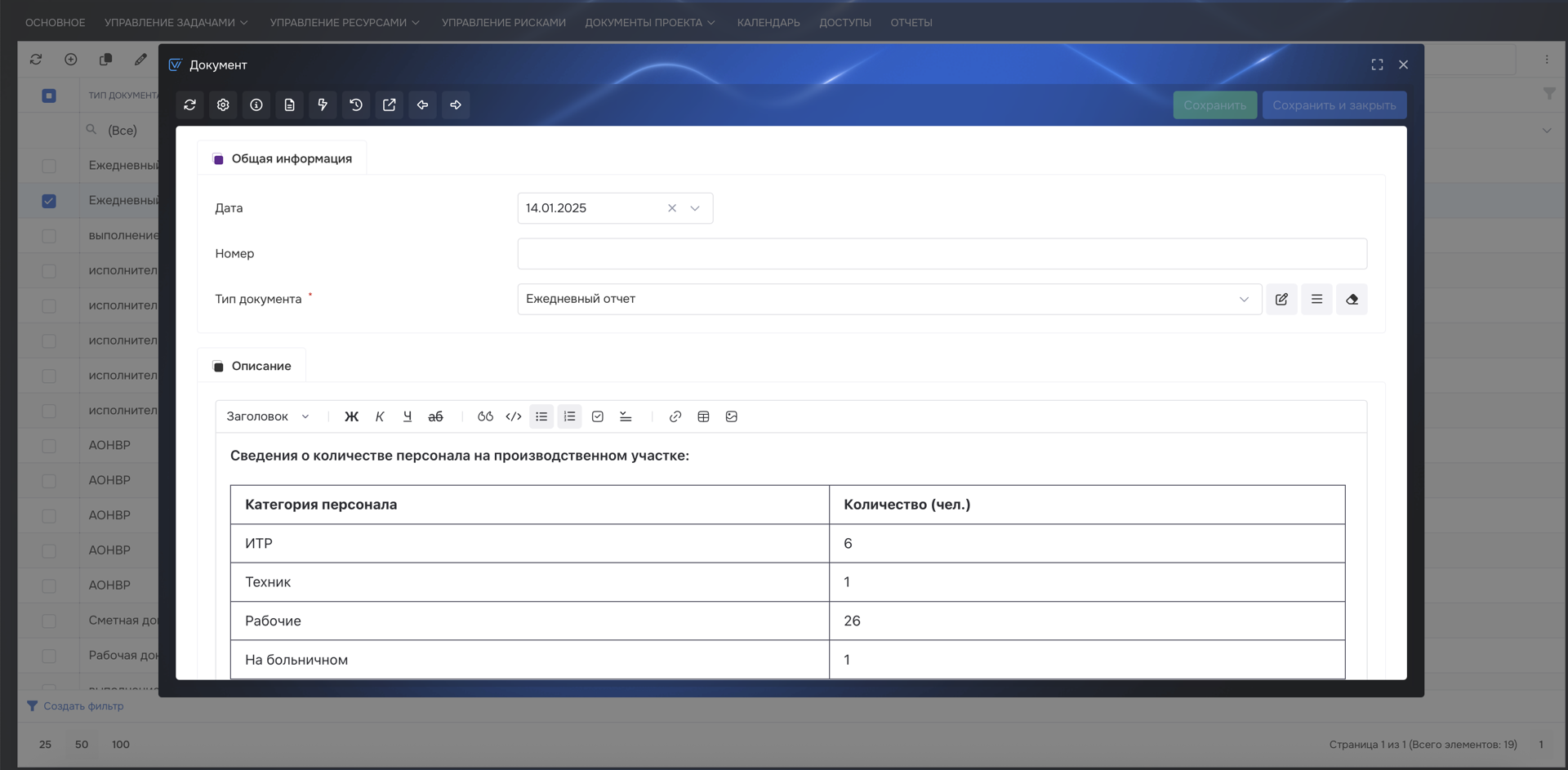Viewport: 1568px width, 770px height.
Task: Expand the Тип документа dropdown
Action: (x=1244, y=299)
